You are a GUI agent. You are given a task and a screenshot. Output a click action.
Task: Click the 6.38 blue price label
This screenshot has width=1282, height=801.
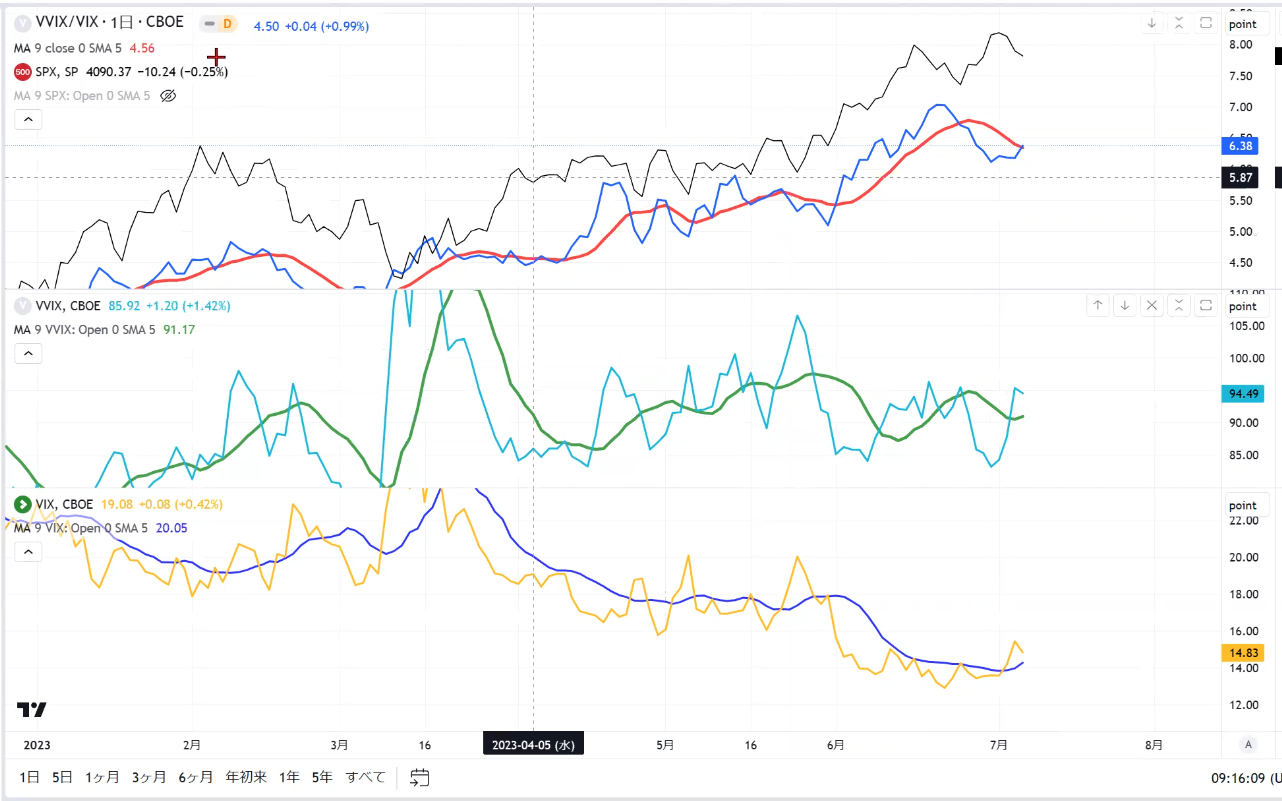[x=1239, y=146]
